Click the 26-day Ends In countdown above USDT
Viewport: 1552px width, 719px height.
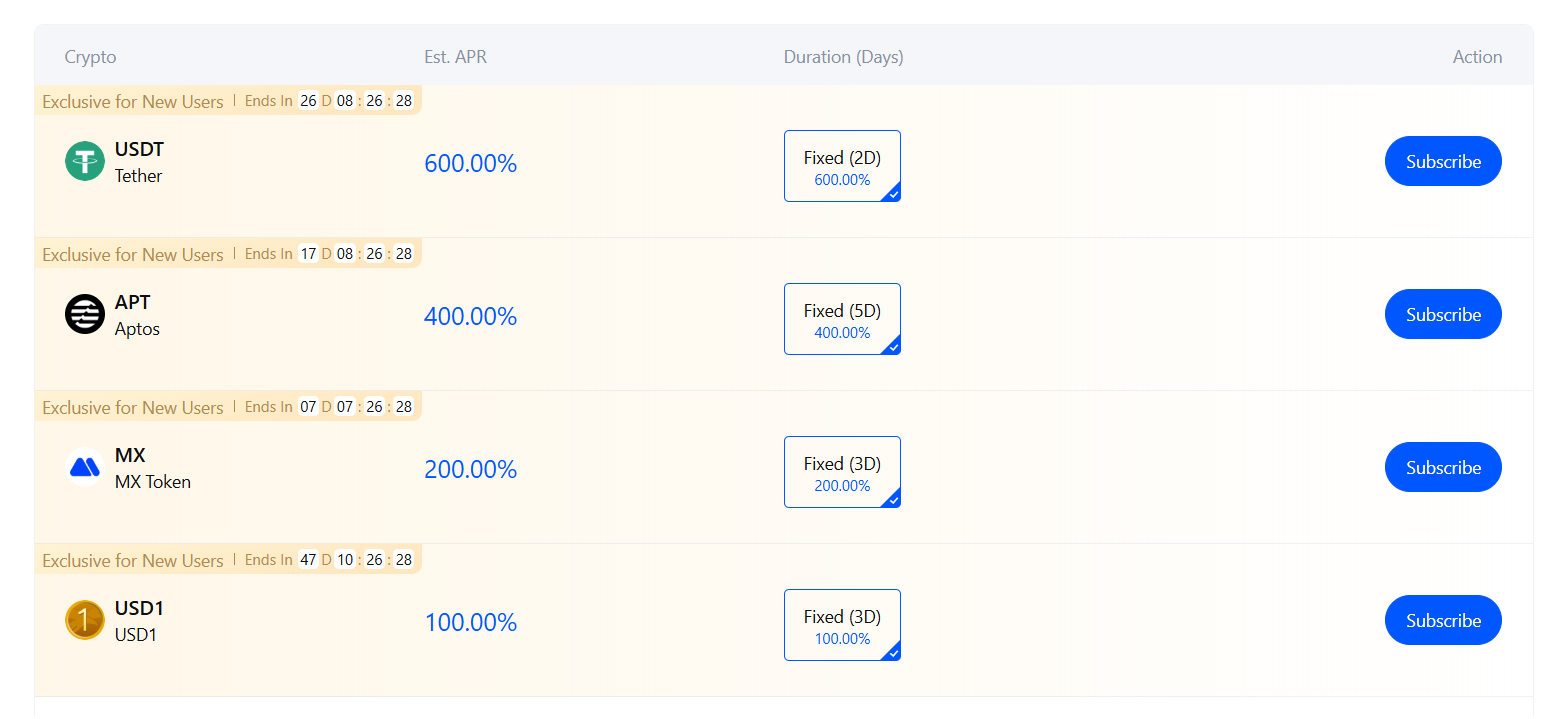pos(329,101)
